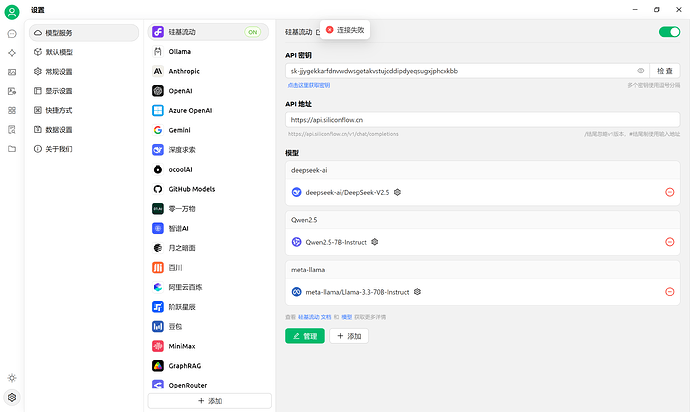Select the GitHub Models provider
Screen dimensions: 690x412
[x=208, y=189]
